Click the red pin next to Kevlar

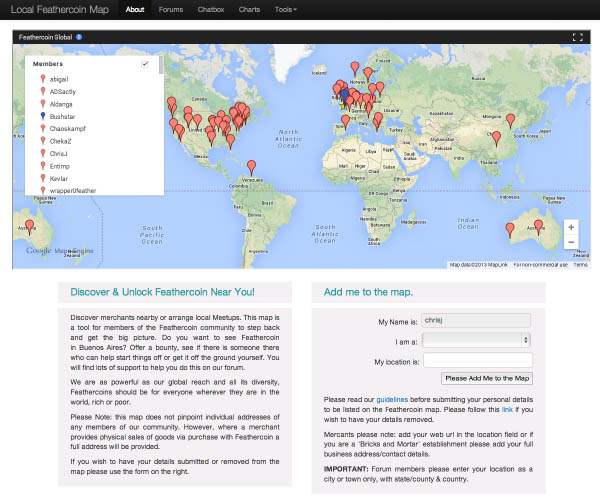coord(43,178)
